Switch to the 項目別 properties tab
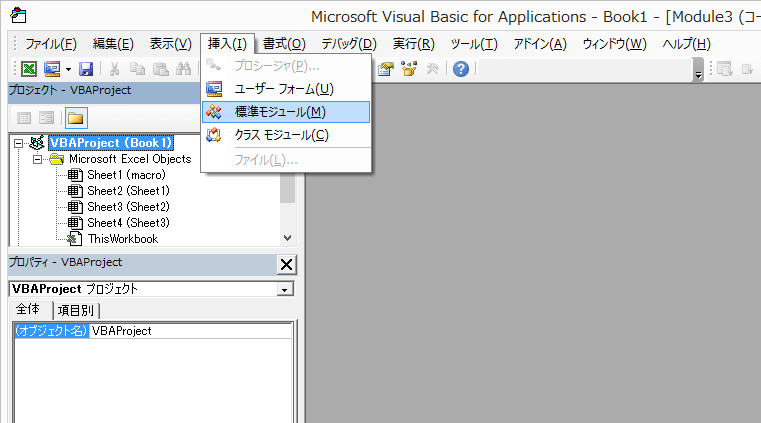Viewport: 761px width, 423px height. (x=76, y=310)
